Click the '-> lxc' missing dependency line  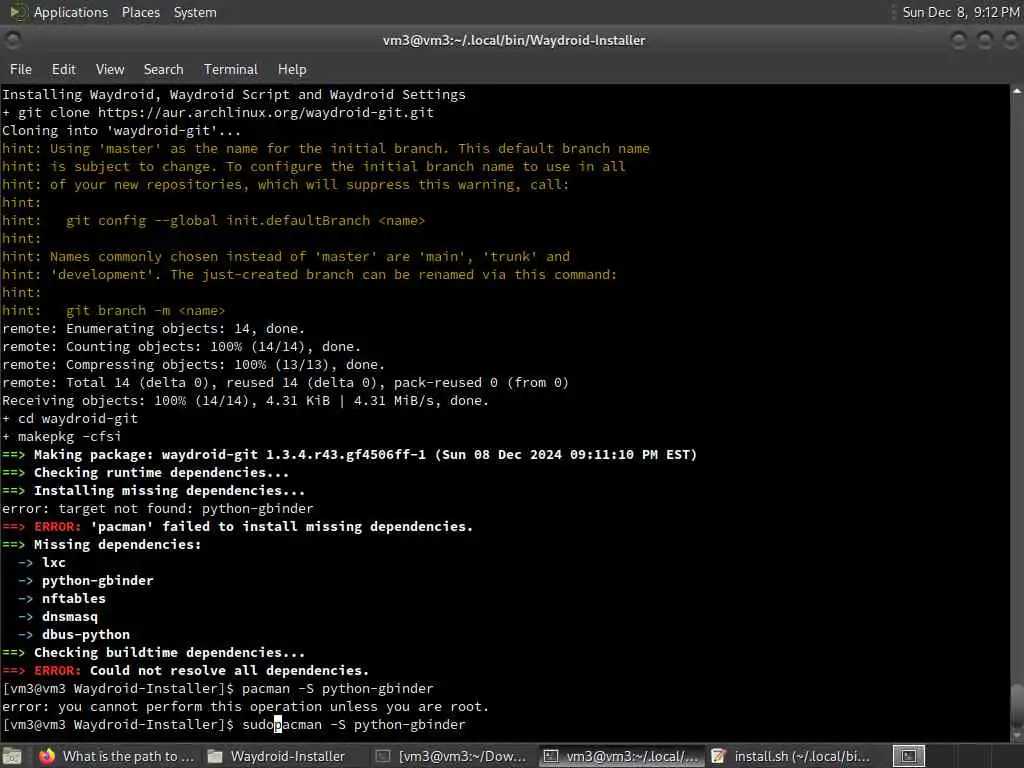(41, 562)
